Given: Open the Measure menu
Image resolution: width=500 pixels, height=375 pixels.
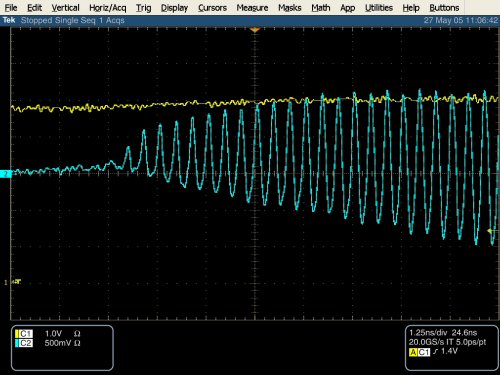Looking at the screenshot, I should tap(252, 8).
